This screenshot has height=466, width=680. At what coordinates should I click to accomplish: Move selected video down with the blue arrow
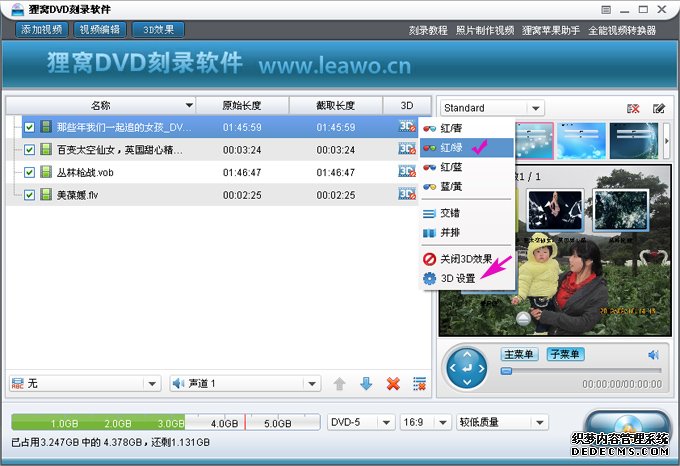[366, 384]
